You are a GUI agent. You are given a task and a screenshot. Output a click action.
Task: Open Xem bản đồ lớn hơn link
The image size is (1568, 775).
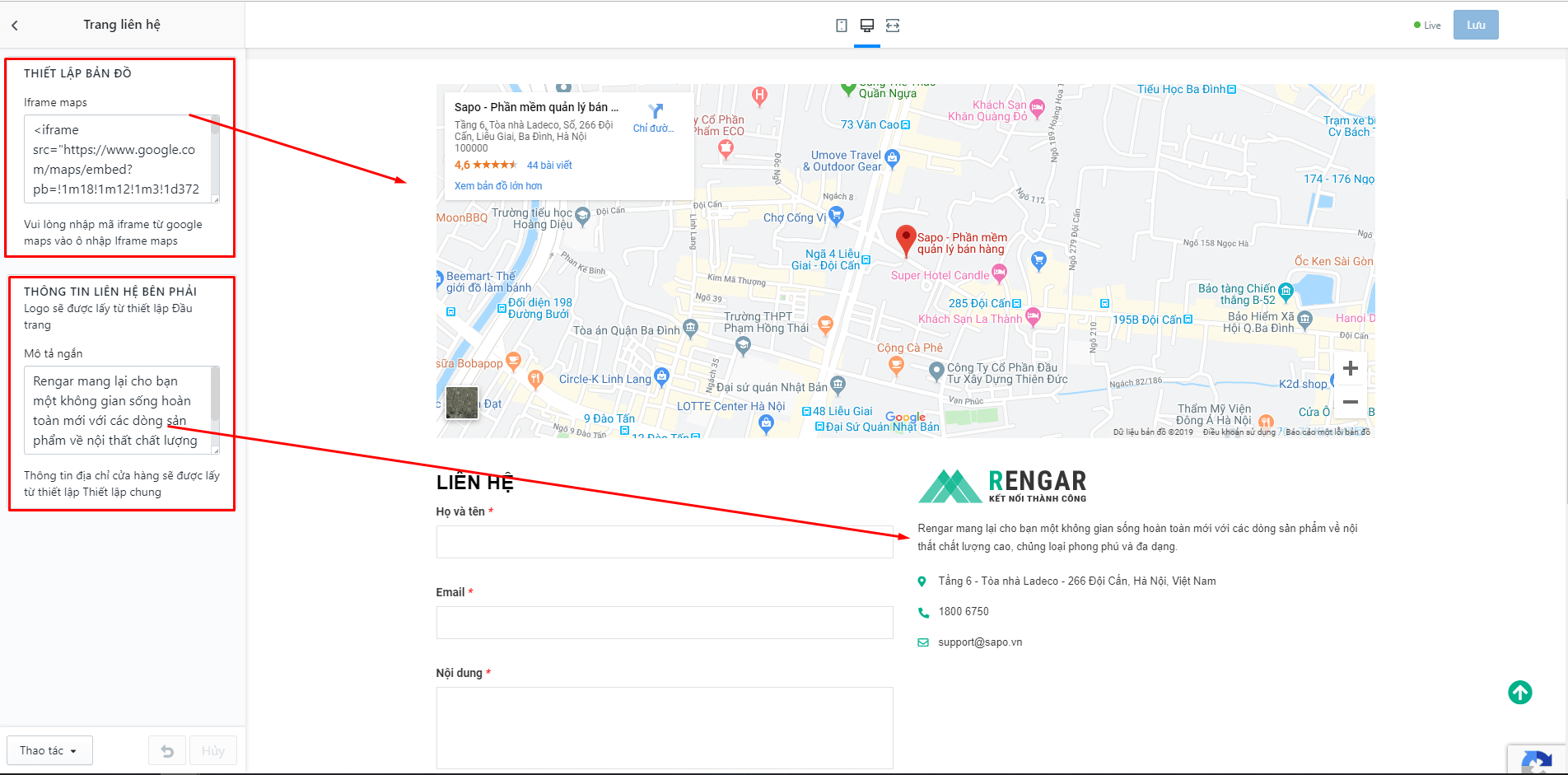click(498, 186)
